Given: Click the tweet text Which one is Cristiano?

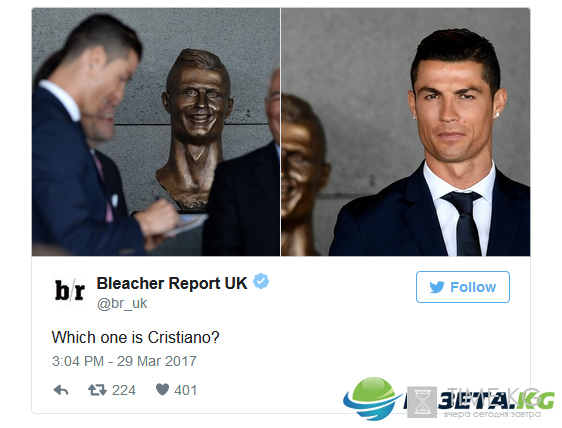Looking at the screenshot, I should (135, 337).
